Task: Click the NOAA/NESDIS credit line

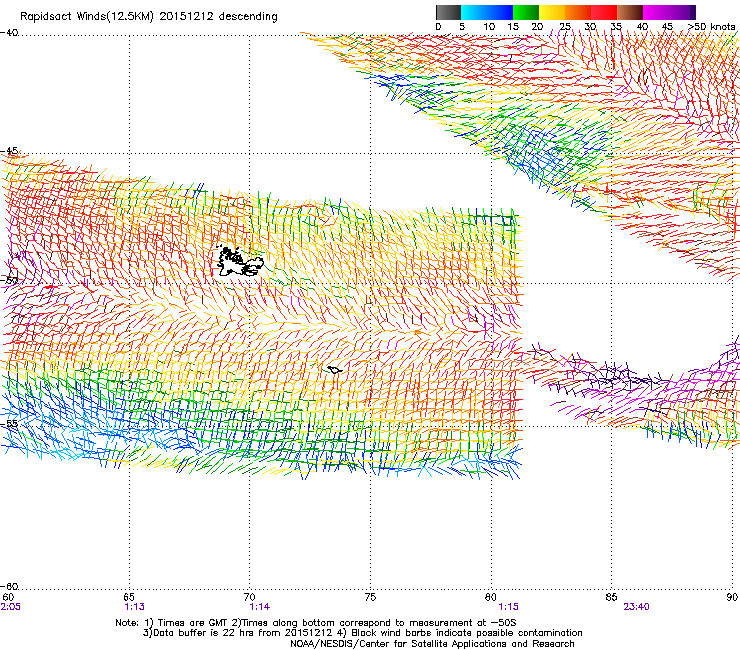Action: point(432,644)
